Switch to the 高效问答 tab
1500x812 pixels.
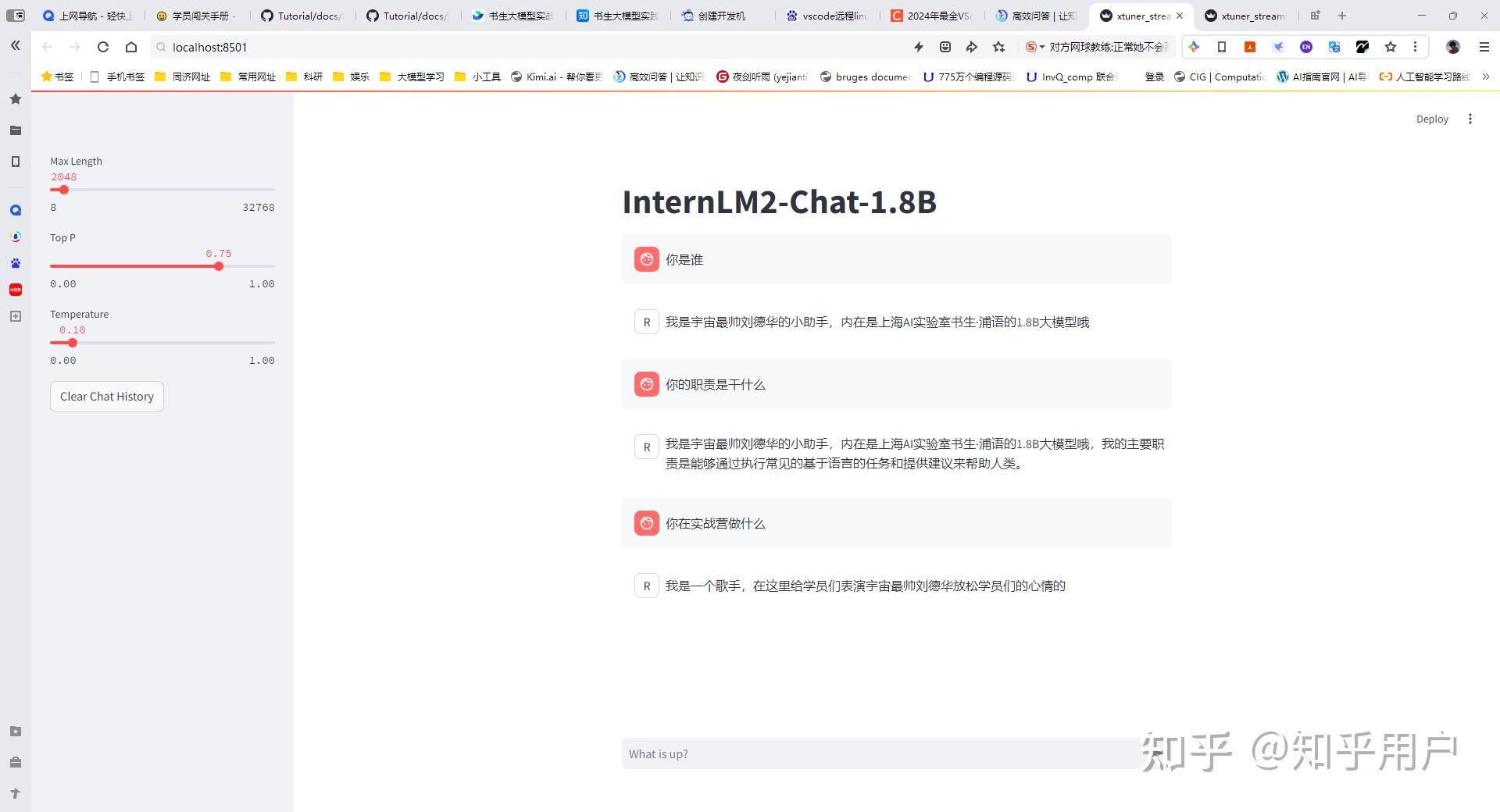click(1037, 16)
